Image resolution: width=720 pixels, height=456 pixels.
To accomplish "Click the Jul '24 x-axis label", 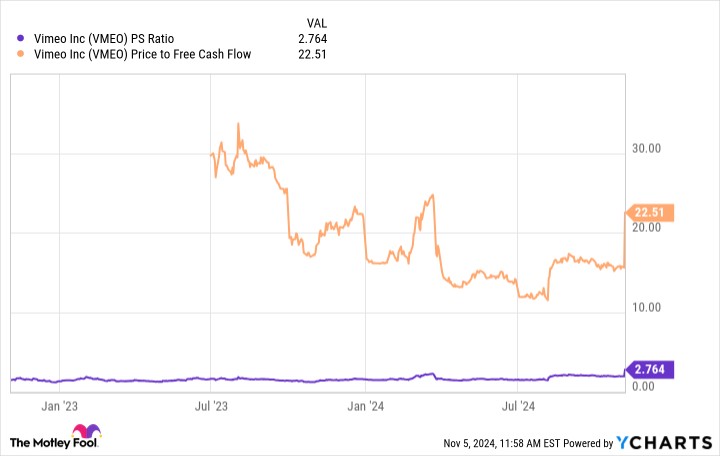I will point(517,406).
